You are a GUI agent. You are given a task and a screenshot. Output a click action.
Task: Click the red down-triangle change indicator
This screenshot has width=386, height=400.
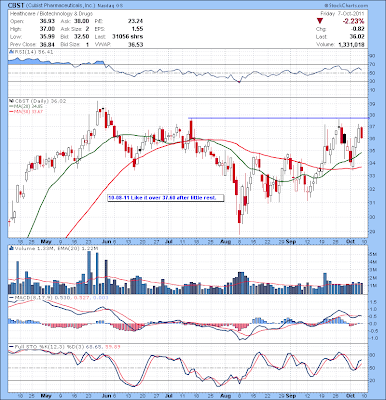click(320, 21)
